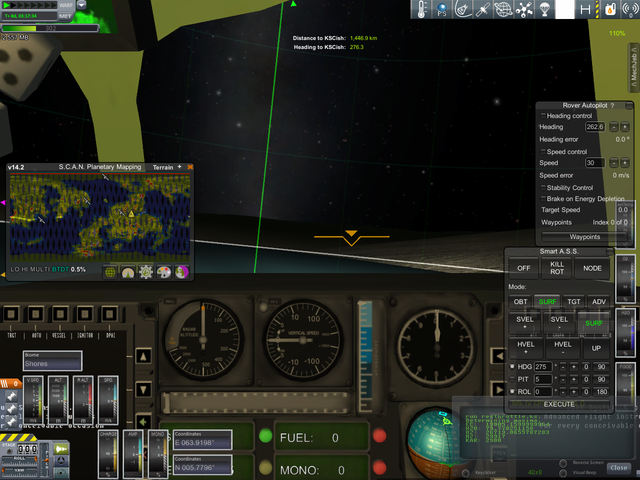Increase the Rover Autopilot Speed value

pos(624,163)
